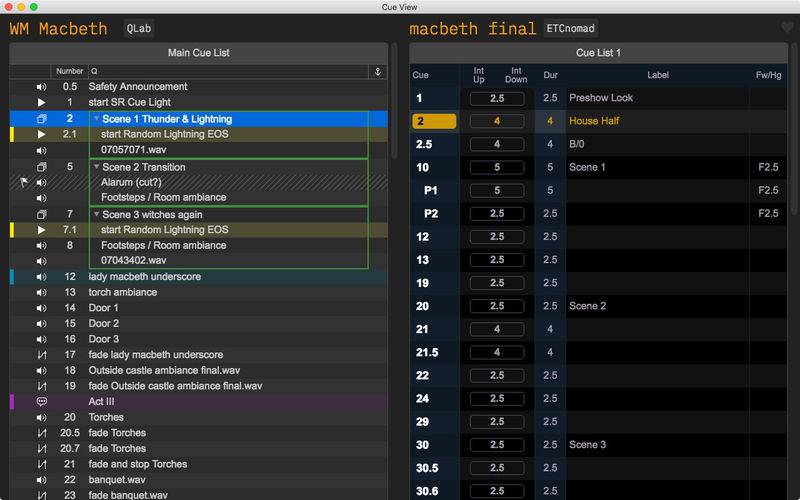Click the Main Cue List header
Viewport: 800px width, 500px height.
[198, 52]
